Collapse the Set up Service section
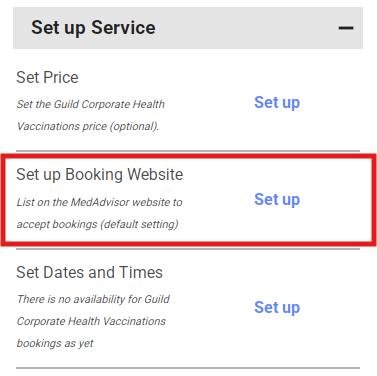The height and width of the screenshot is (376, 377). (x=346, y=28)
